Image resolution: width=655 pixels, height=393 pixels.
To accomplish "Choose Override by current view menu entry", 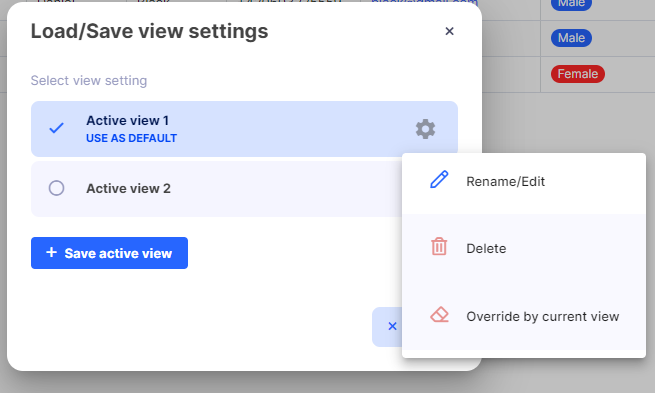I will 524,316.
